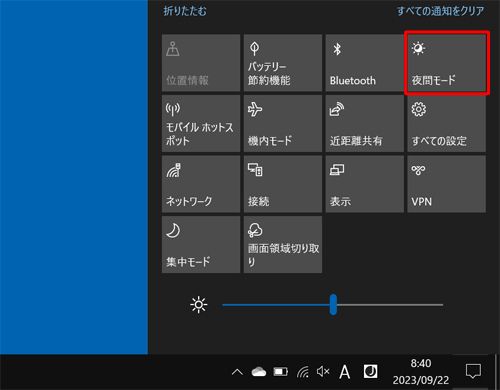This screenshot has height=390, width=500.
Task: Show hidden icons chevron in taskbar
Action: [237, 372]
